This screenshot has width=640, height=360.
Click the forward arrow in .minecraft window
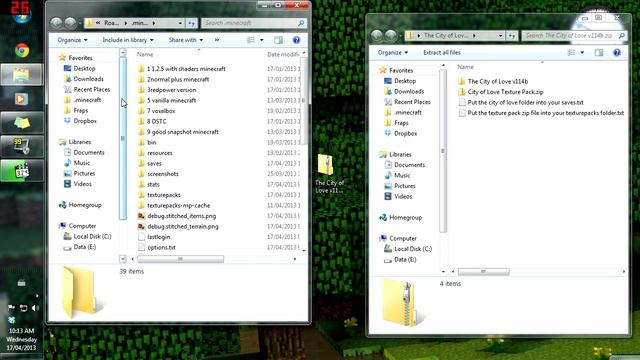70,23
